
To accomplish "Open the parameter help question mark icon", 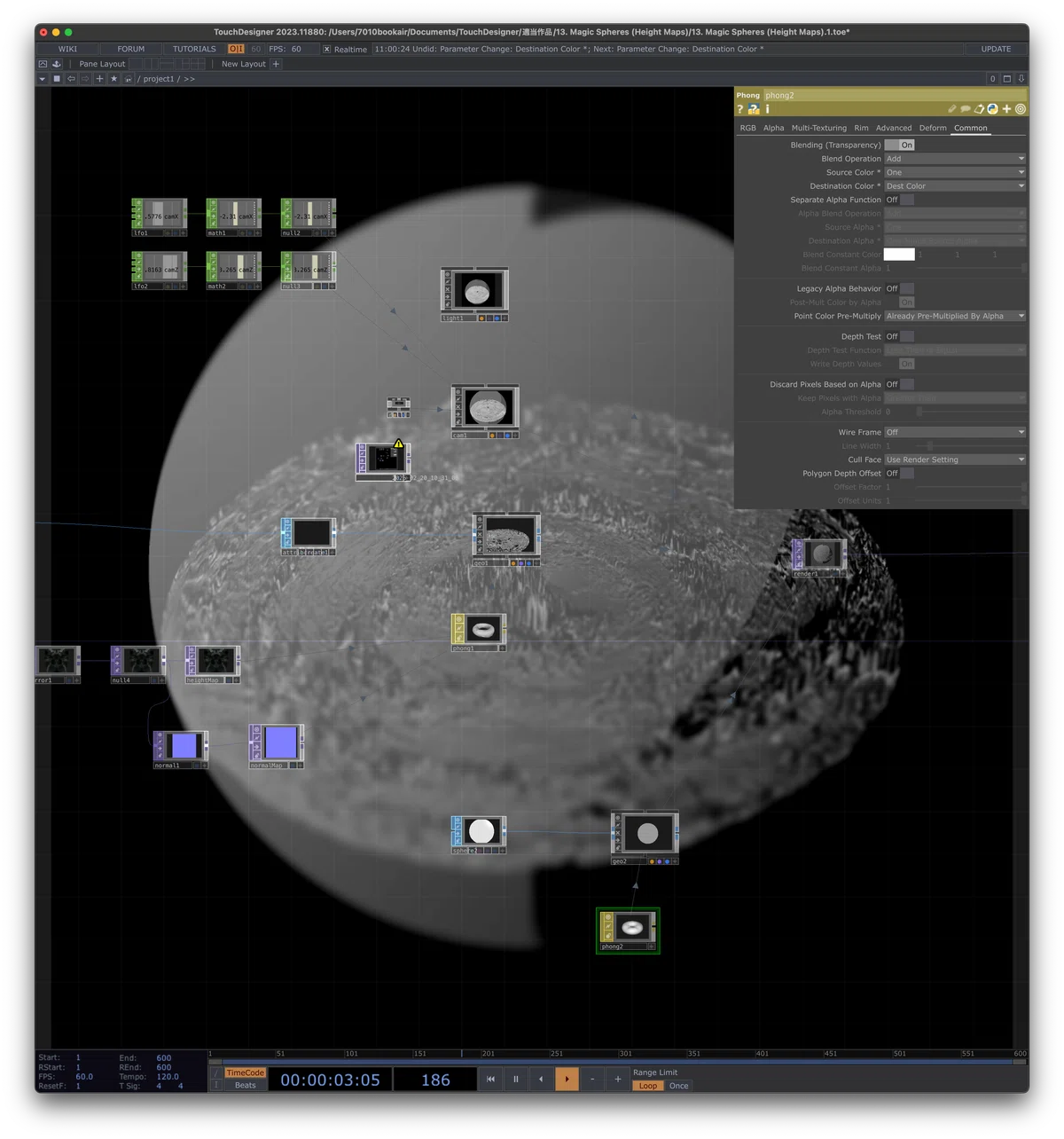I will [x=739, y=109].
